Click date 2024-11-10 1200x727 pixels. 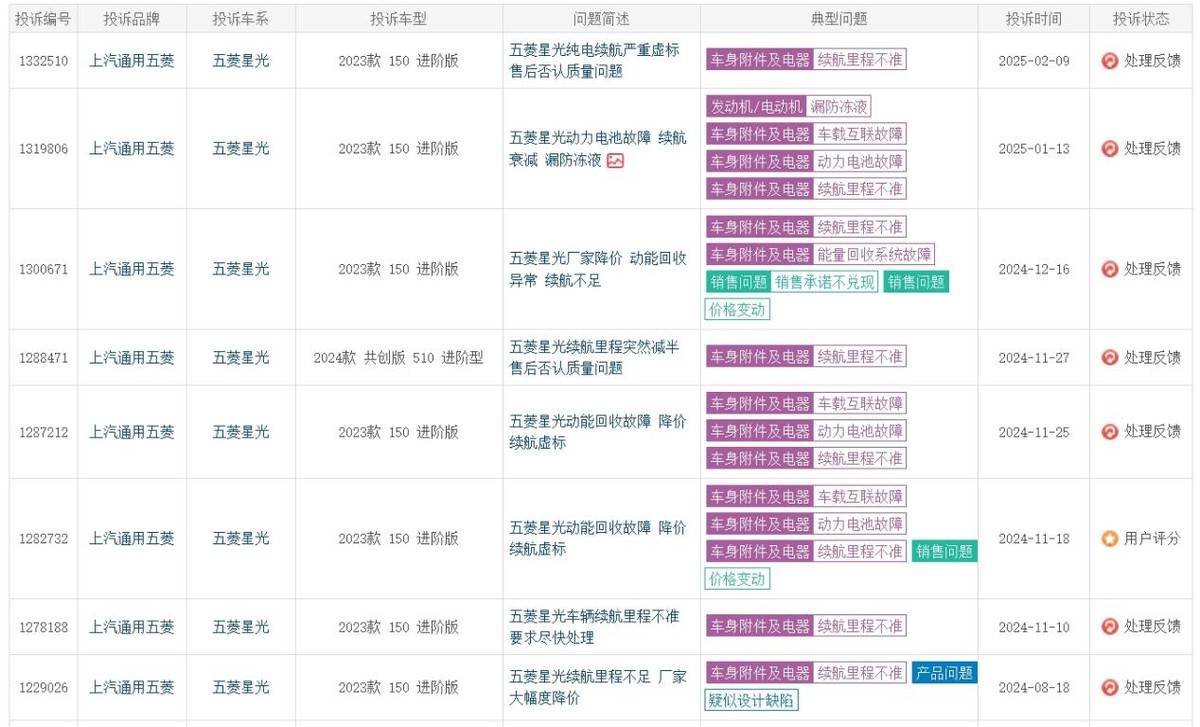tap(1034, 626)
